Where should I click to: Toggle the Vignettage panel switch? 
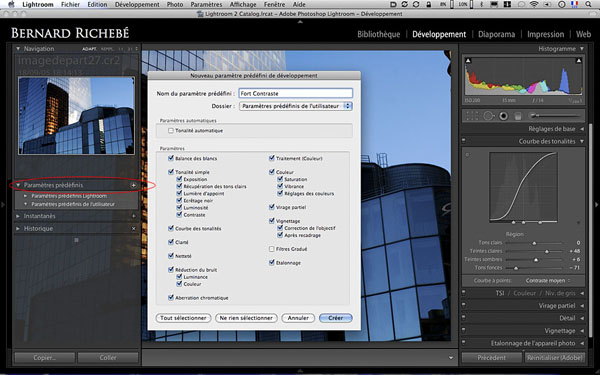464,330
